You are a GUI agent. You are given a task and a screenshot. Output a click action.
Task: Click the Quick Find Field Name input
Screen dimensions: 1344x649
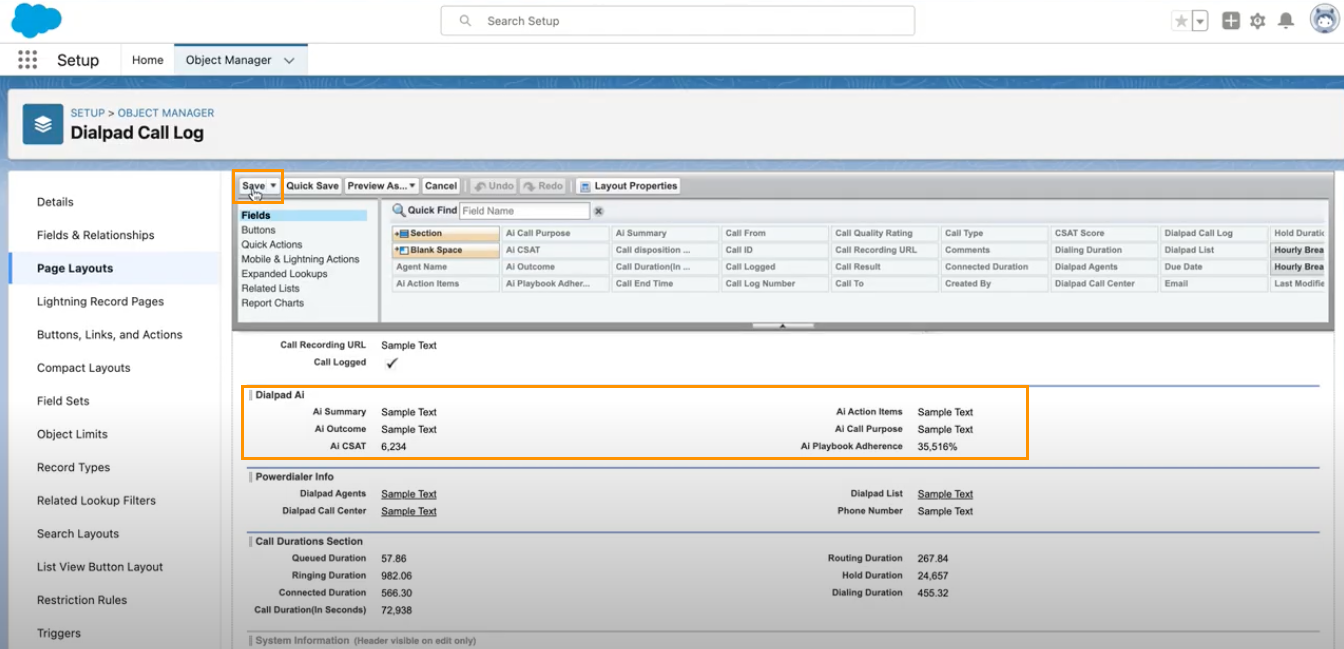pos(525,211)
